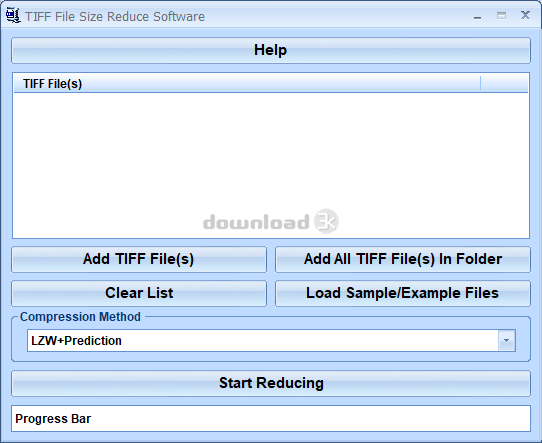The width and height of the screenshot is (542, 443).
Task: Click the column divider in the list header
Action: (480, 83)
